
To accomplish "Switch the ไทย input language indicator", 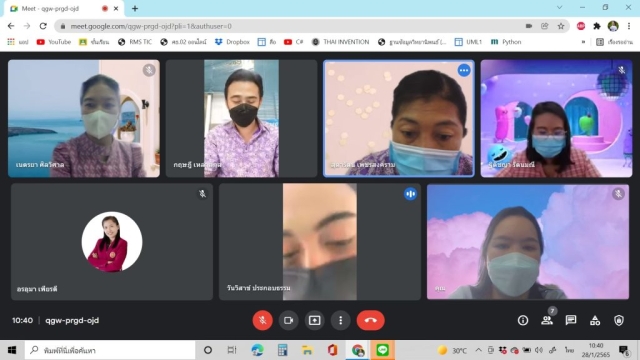I will click(x=569, y=350).
